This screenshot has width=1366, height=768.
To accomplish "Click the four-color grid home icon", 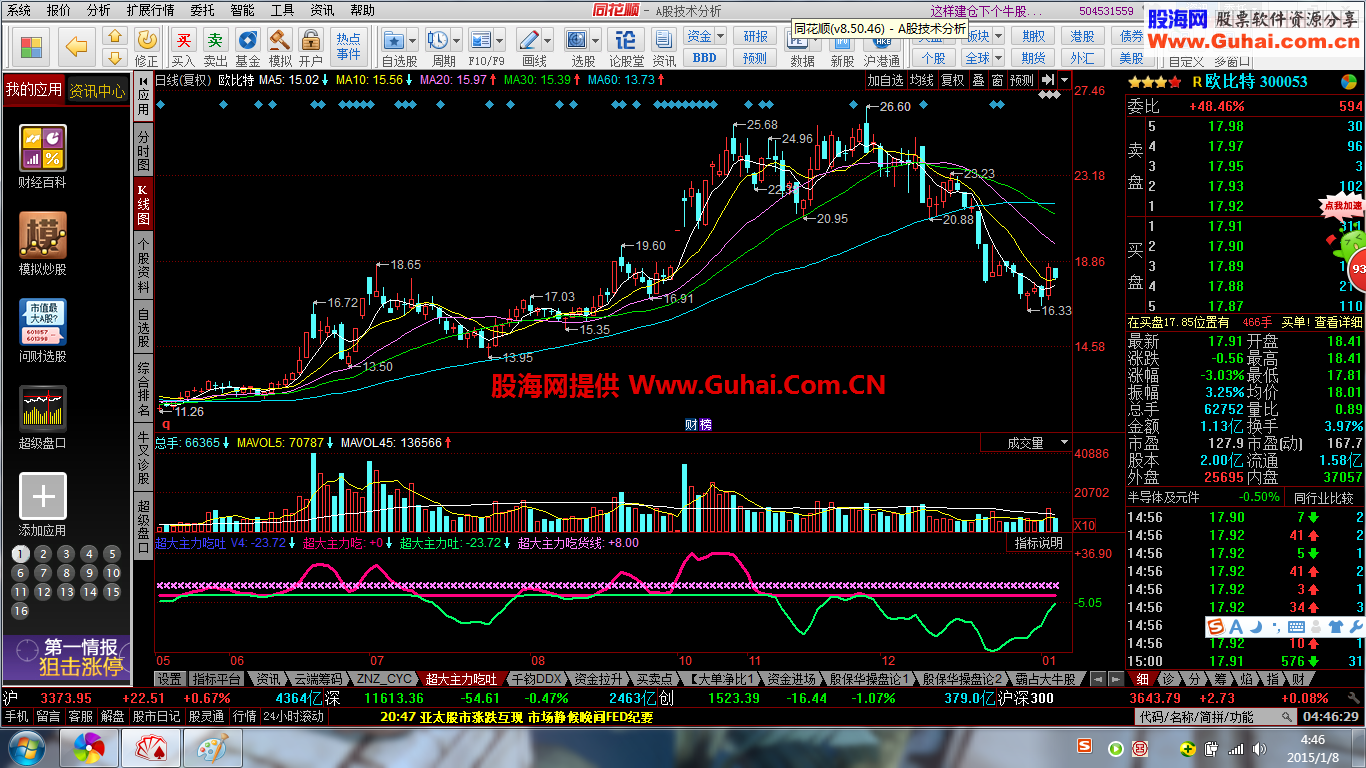I will pyautogui.click(x=32, y=47).
